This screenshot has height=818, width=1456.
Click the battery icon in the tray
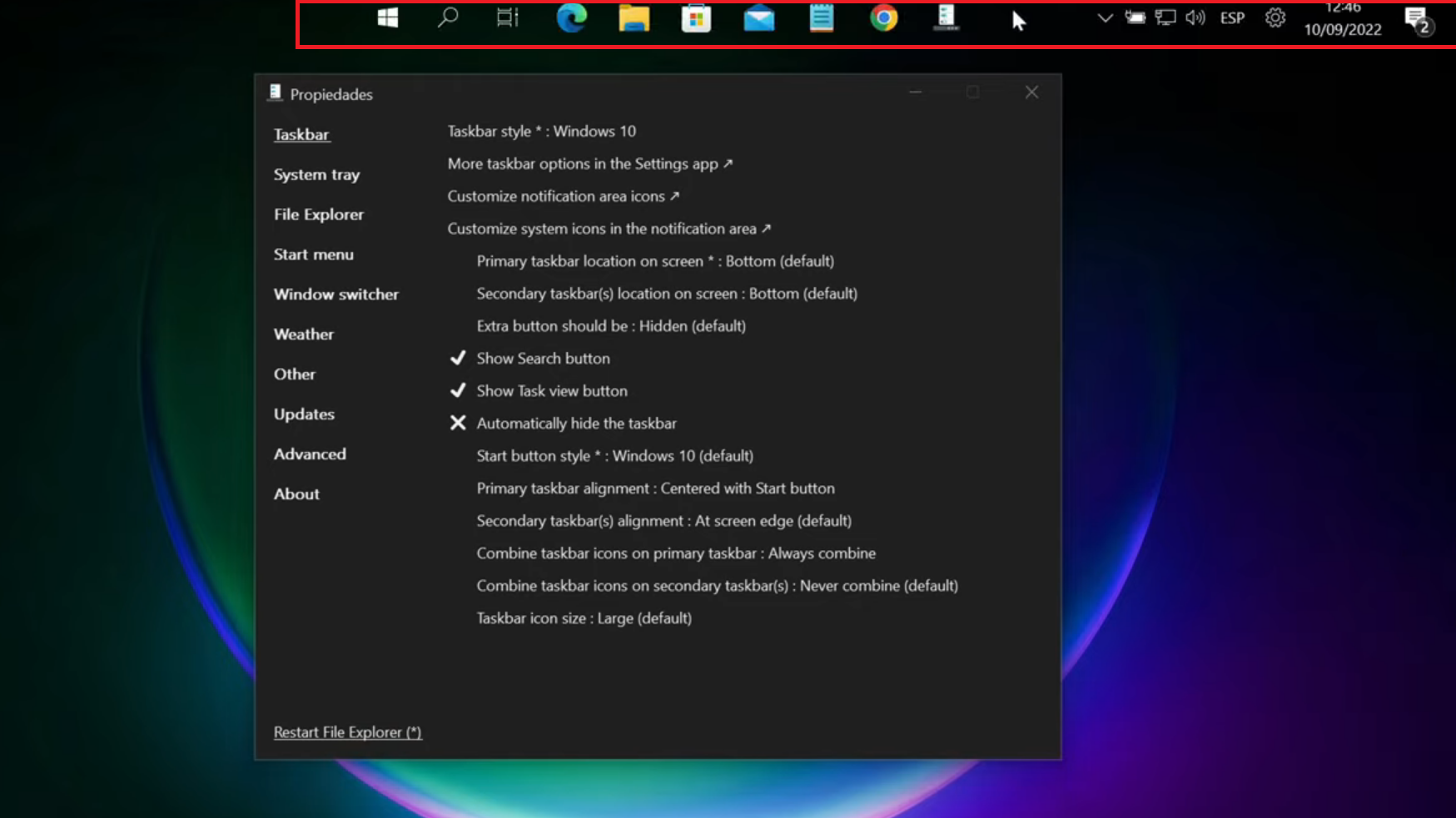(x=1135, y=17)
